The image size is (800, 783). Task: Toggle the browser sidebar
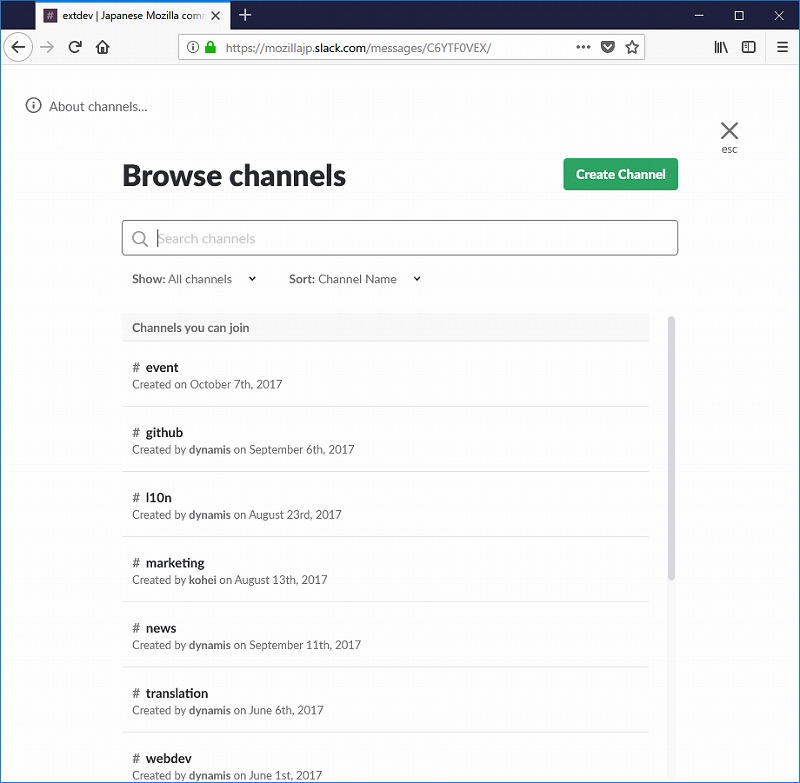pos(748,47)
